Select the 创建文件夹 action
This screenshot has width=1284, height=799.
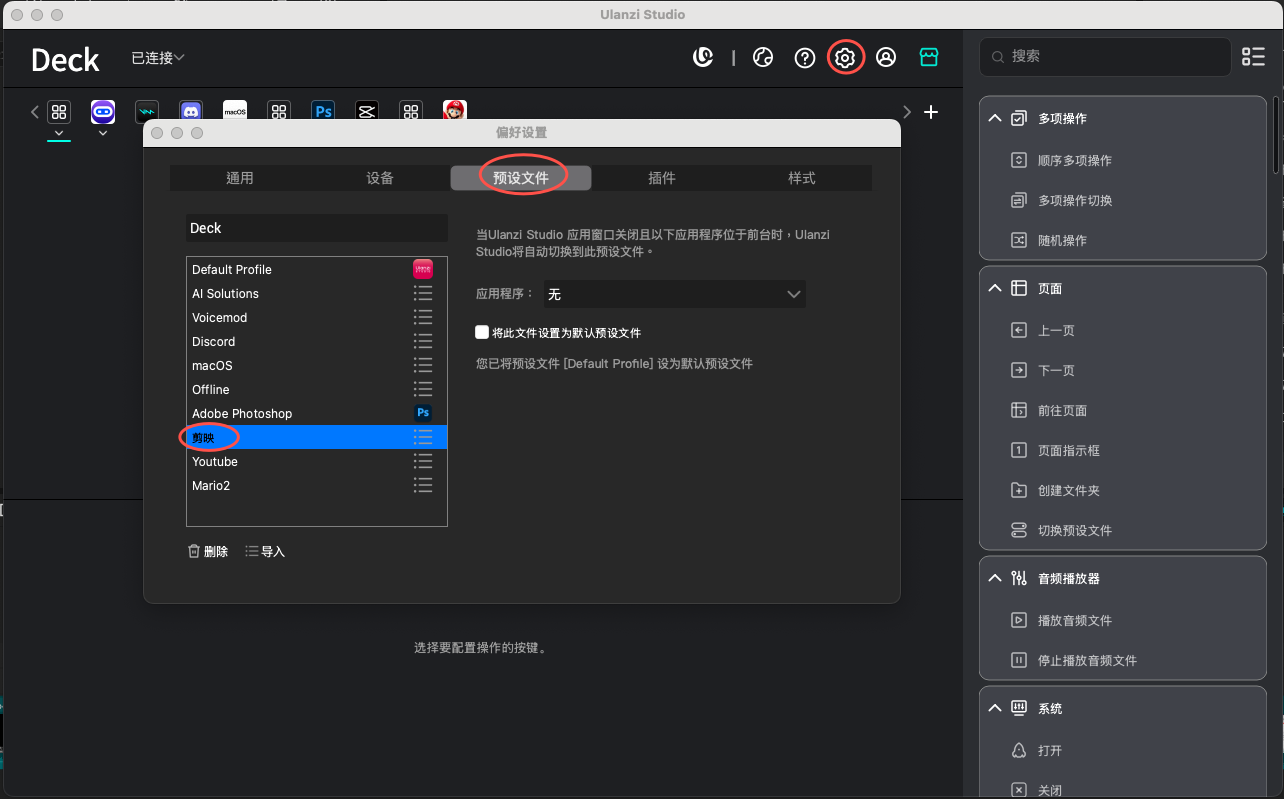(1068, 490)
